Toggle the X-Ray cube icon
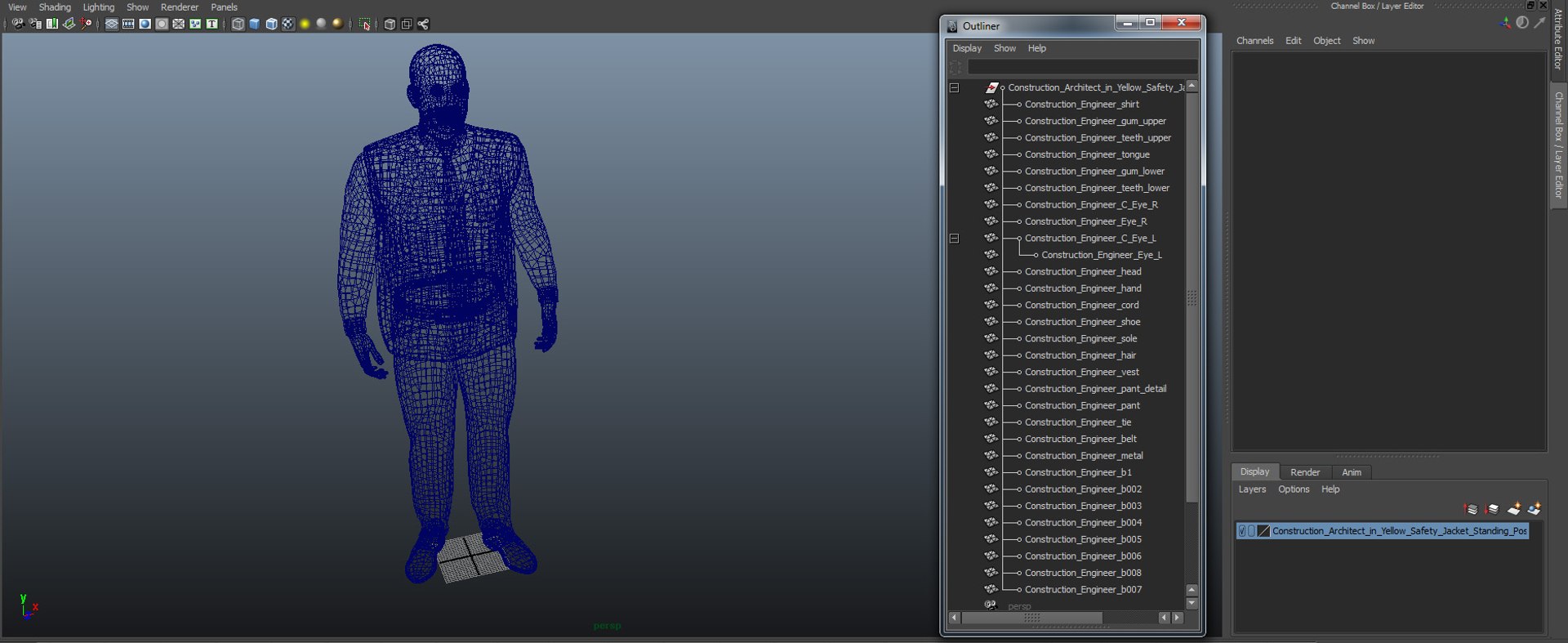Screen dimensions: 1568x643 [390, 24]
